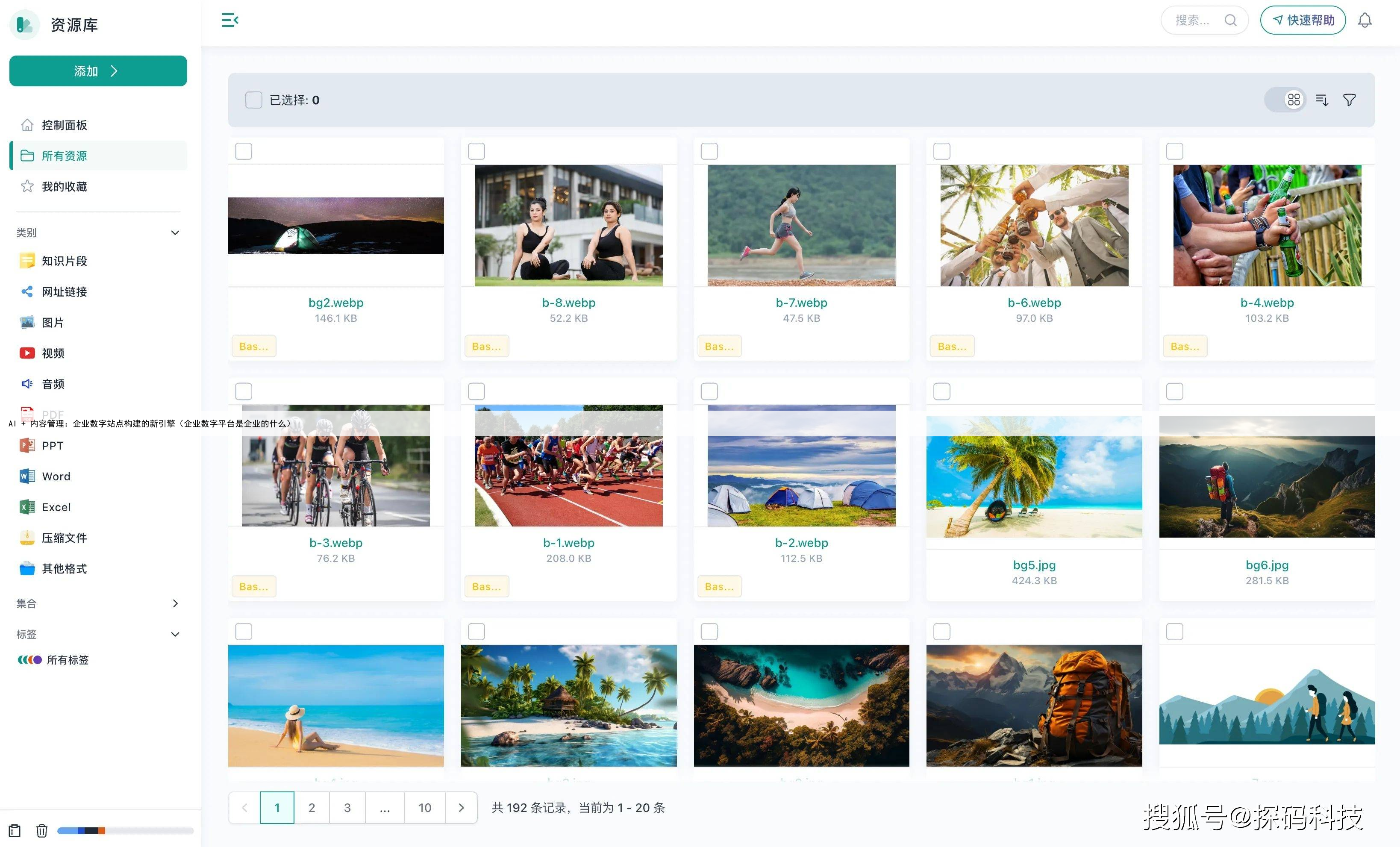The image size is (1400, 847).
Task: Check the box for bg2.webp
Action: pyautogui.click(x=244, y=151)
